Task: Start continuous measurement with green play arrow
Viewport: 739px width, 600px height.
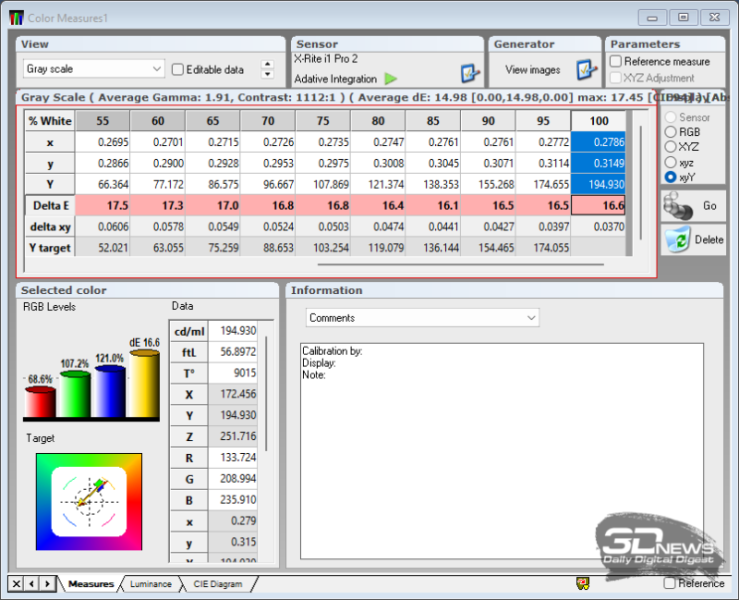Action: pyautogui.click(x=391, y=78)
